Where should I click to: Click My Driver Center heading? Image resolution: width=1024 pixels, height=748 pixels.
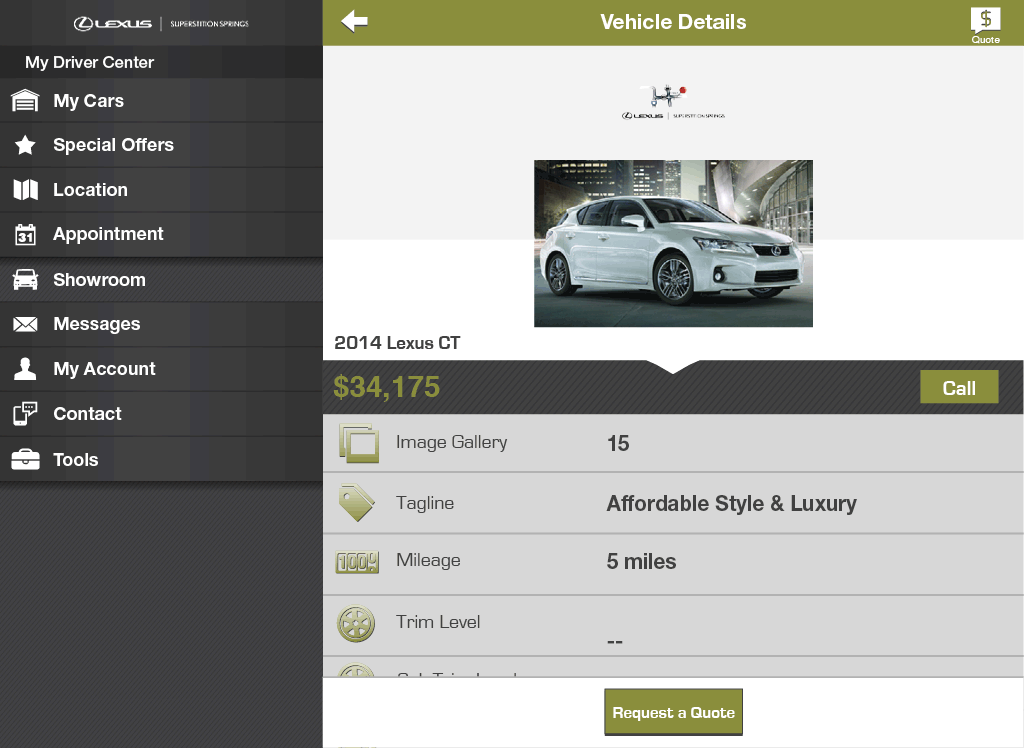(89, 63)
